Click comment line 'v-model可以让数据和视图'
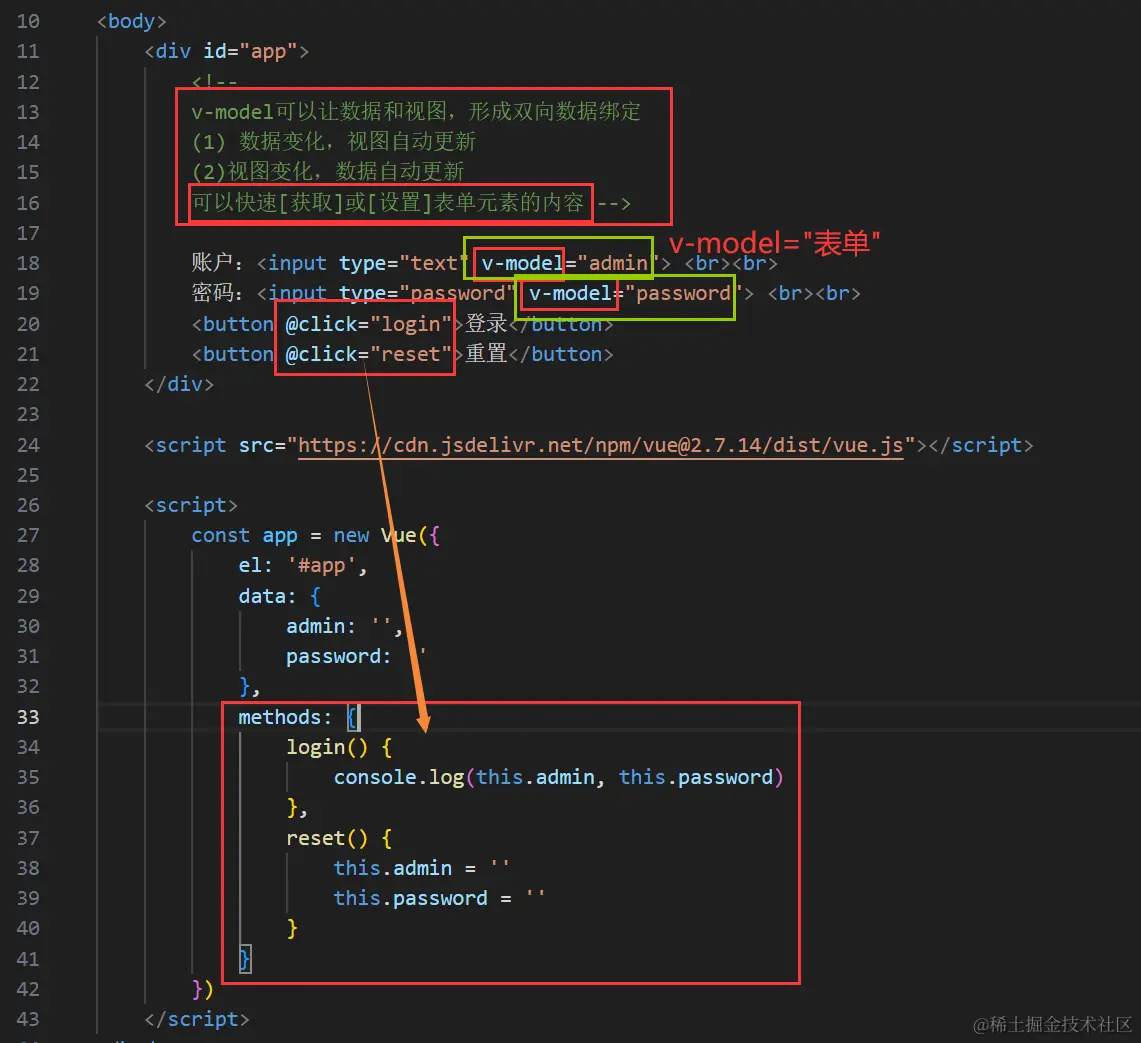 (416, 111)
